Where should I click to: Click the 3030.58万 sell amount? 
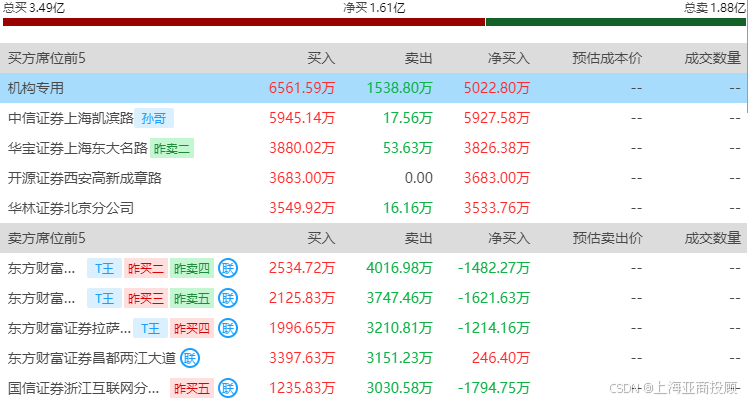(399, 389)
